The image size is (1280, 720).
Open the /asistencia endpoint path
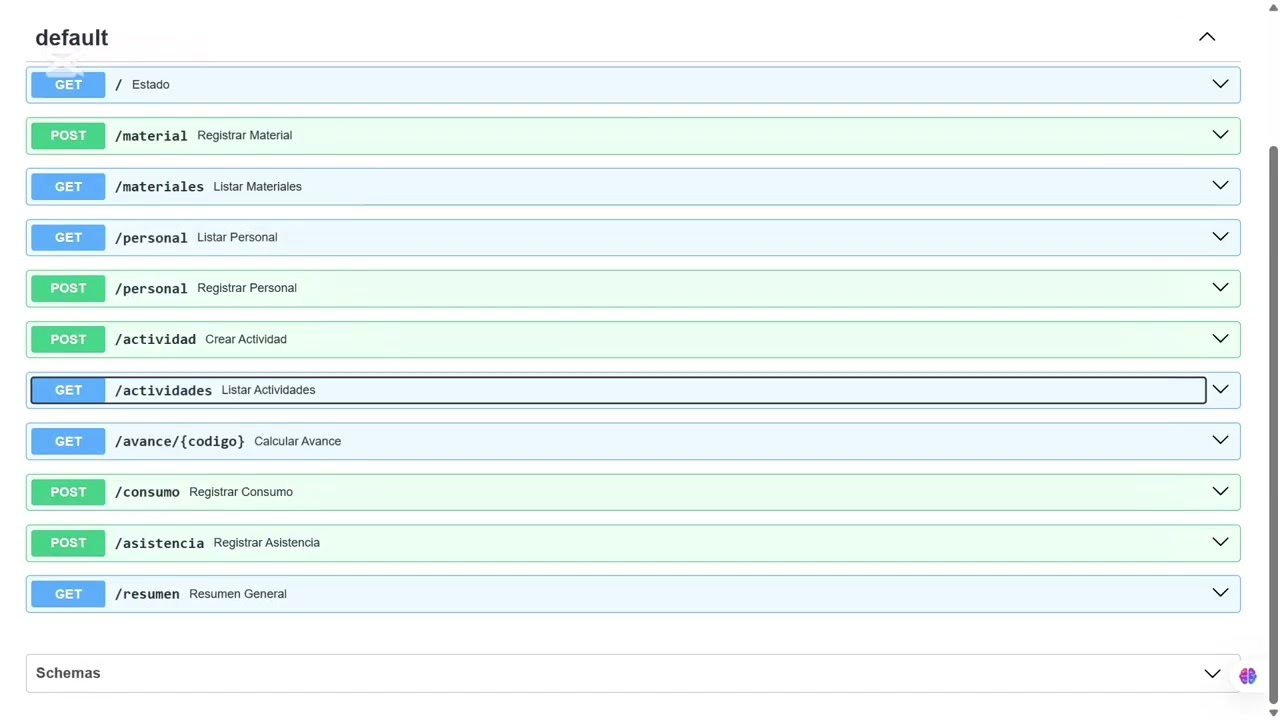[159, 544]
